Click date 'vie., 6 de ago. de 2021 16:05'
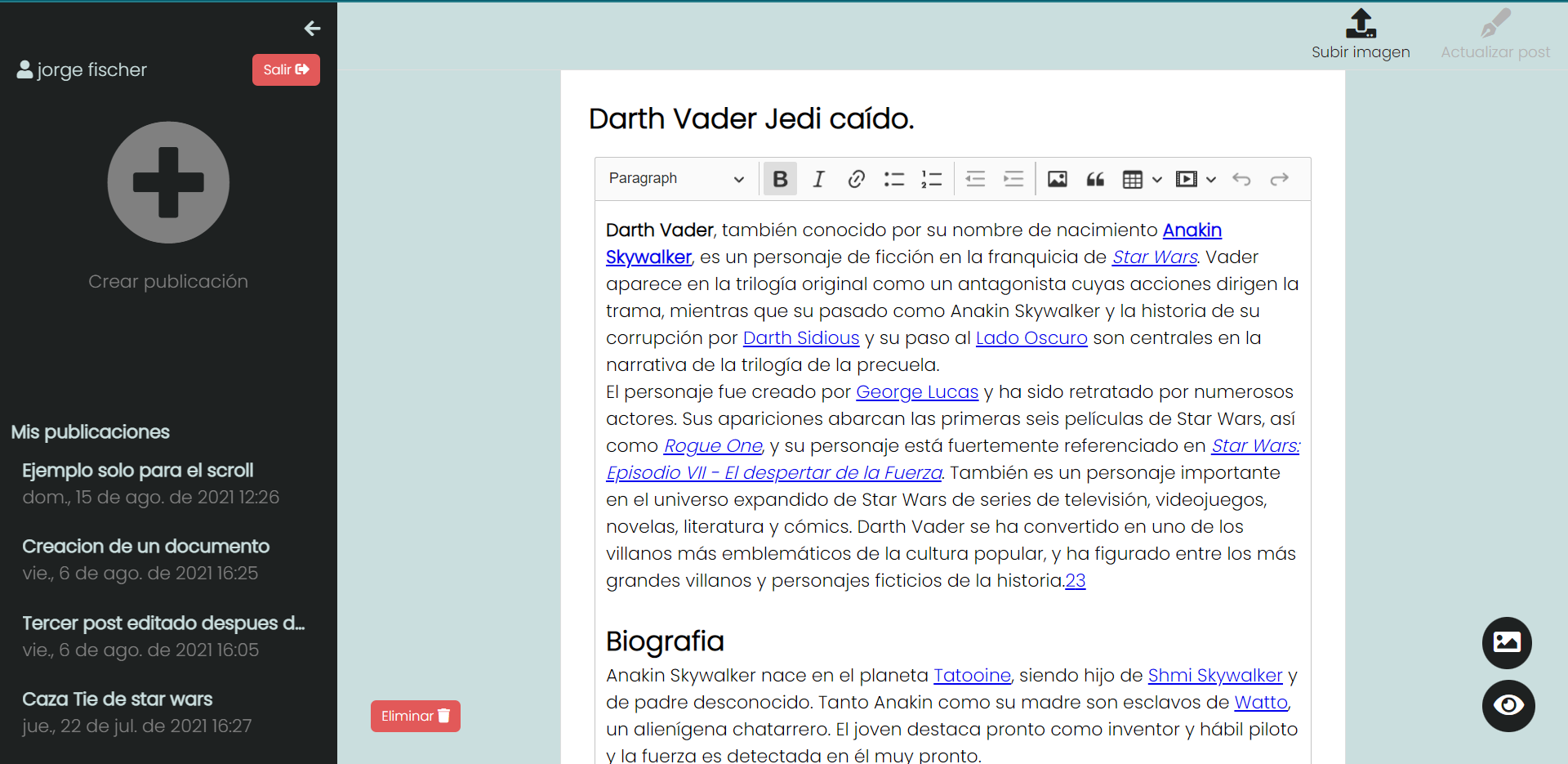The image size is (1568, 764). coord(140,650)
